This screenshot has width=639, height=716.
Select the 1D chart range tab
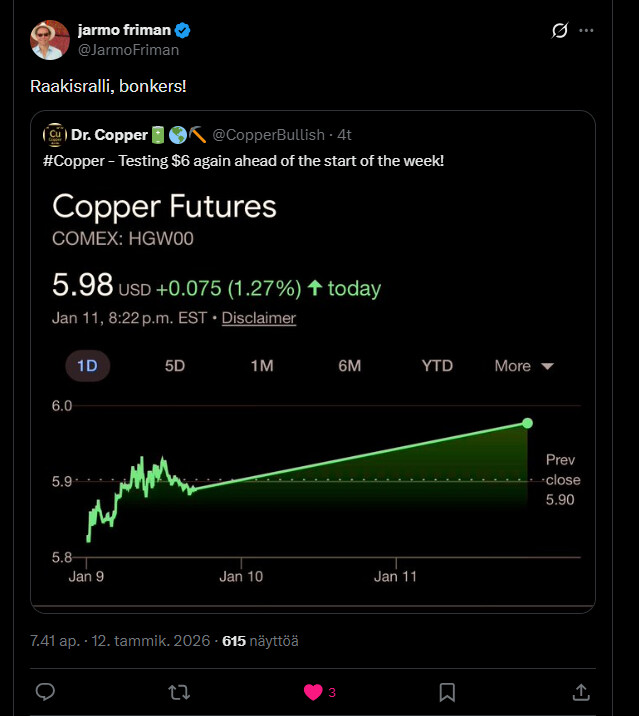pyautogui.click(x=88, y=366)
